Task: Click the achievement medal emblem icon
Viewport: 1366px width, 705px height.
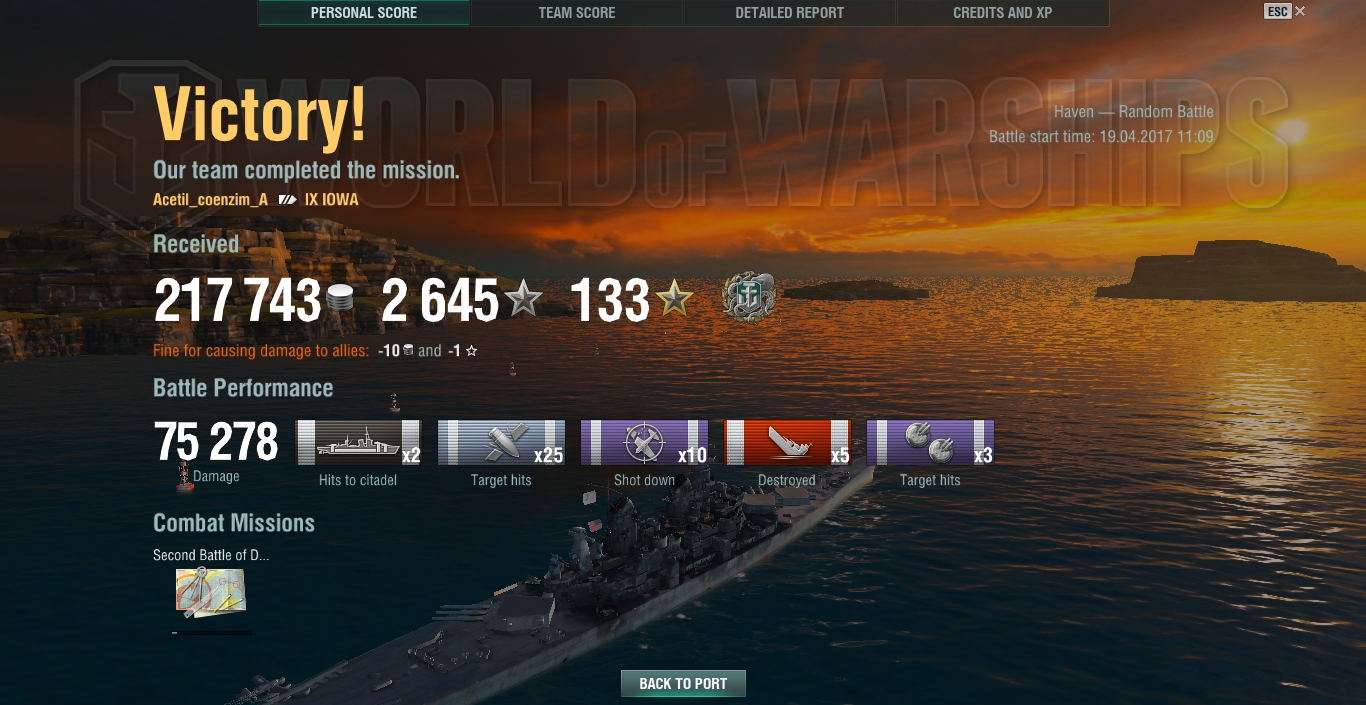Action: (x=748, y=298)
